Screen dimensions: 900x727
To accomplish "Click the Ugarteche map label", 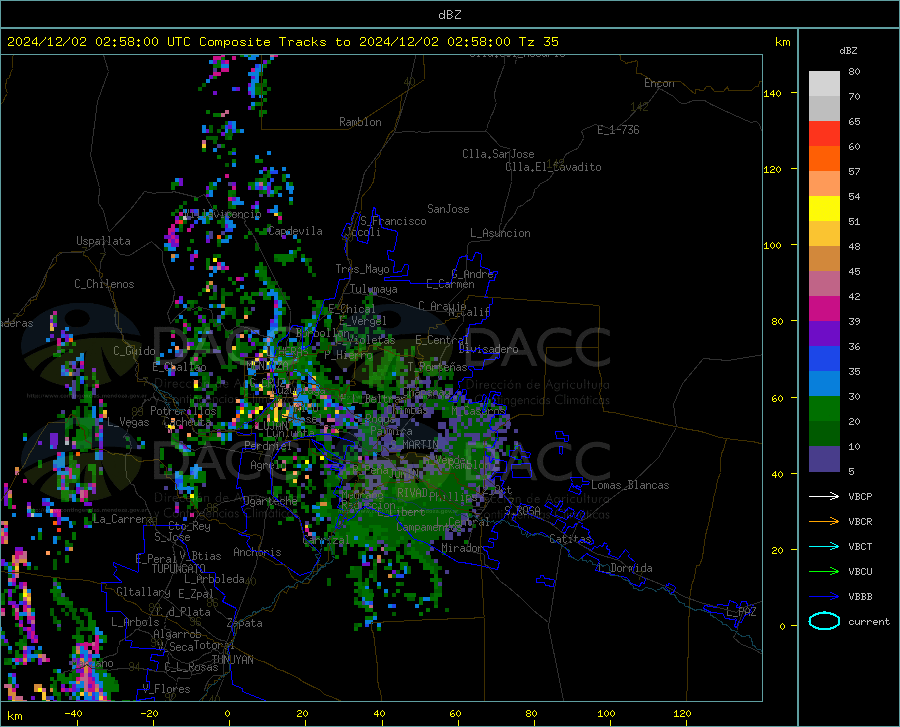I will tap(270, 501).
